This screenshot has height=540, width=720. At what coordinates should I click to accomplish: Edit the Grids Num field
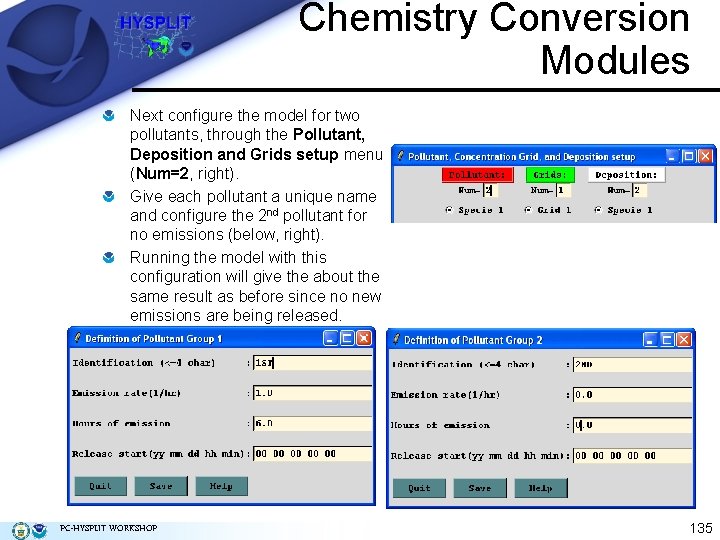click(563, 190)
